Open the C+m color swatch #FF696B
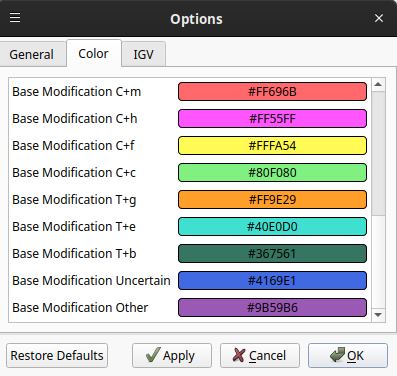Image resolution: width=397 pixels, height=376 pixels. [x=272, y=92]
